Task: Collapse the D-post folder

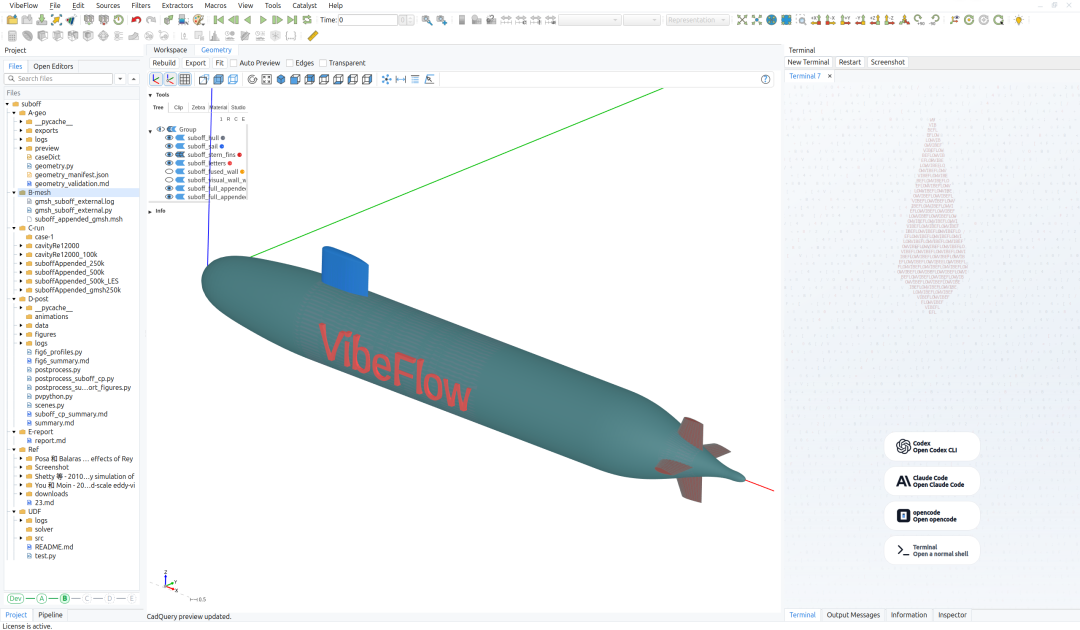Action: click(x=14, y=300)
